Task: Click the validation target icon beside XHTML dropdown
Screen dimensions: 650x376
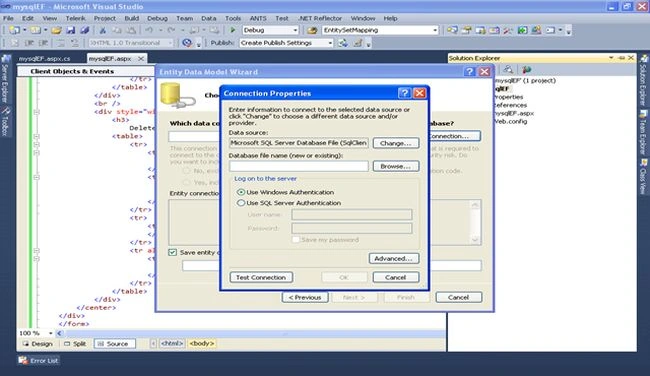Action: pyautogui.click(x=187, y=43)
